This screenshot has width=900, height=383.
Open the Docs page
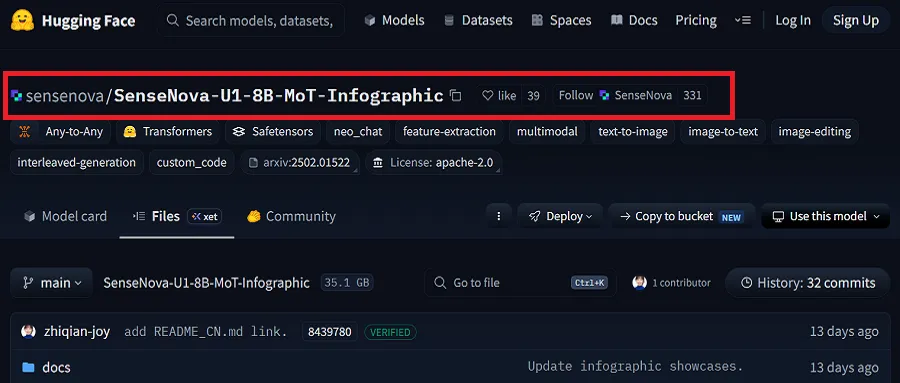pos(634,21)
